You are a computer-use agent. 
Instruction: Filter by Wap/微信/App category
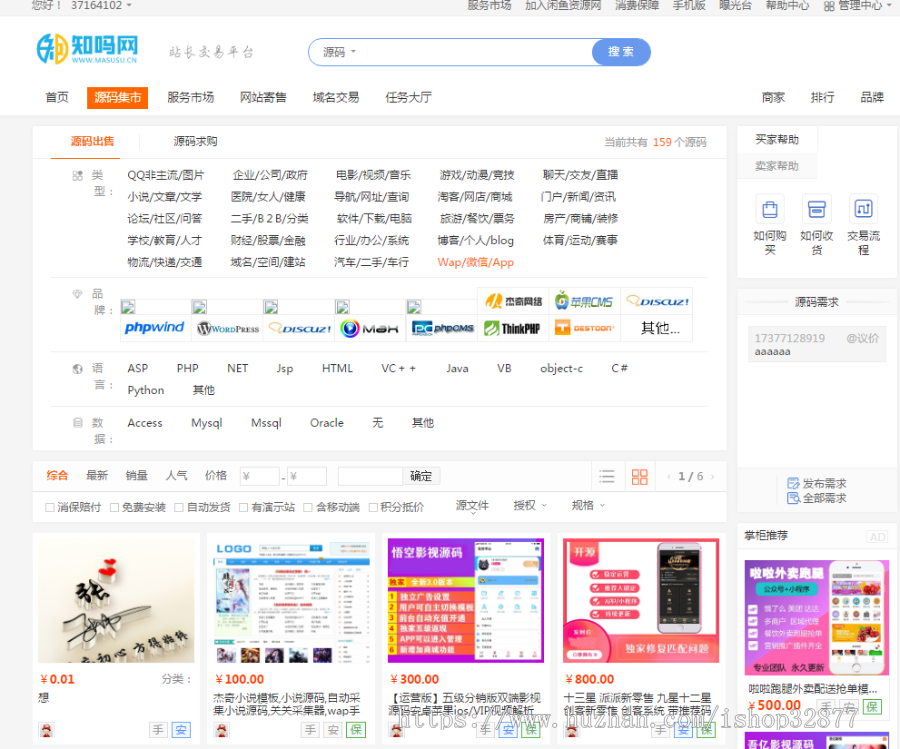point(475,262)
